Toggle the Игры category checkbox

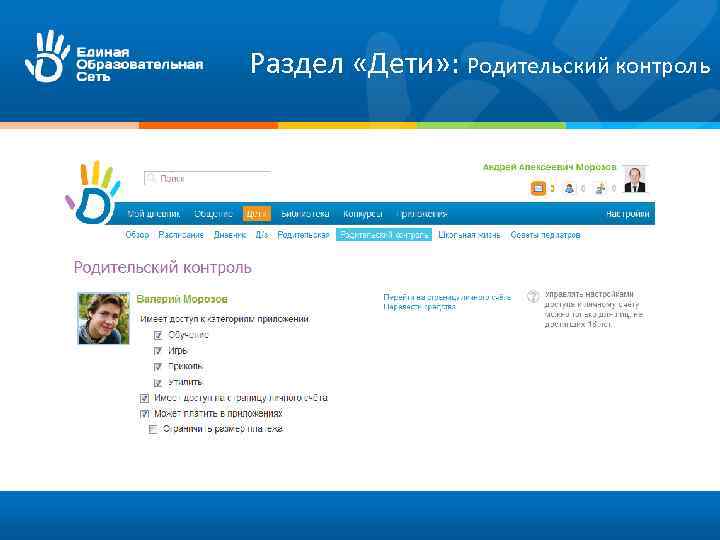(158, 351)
